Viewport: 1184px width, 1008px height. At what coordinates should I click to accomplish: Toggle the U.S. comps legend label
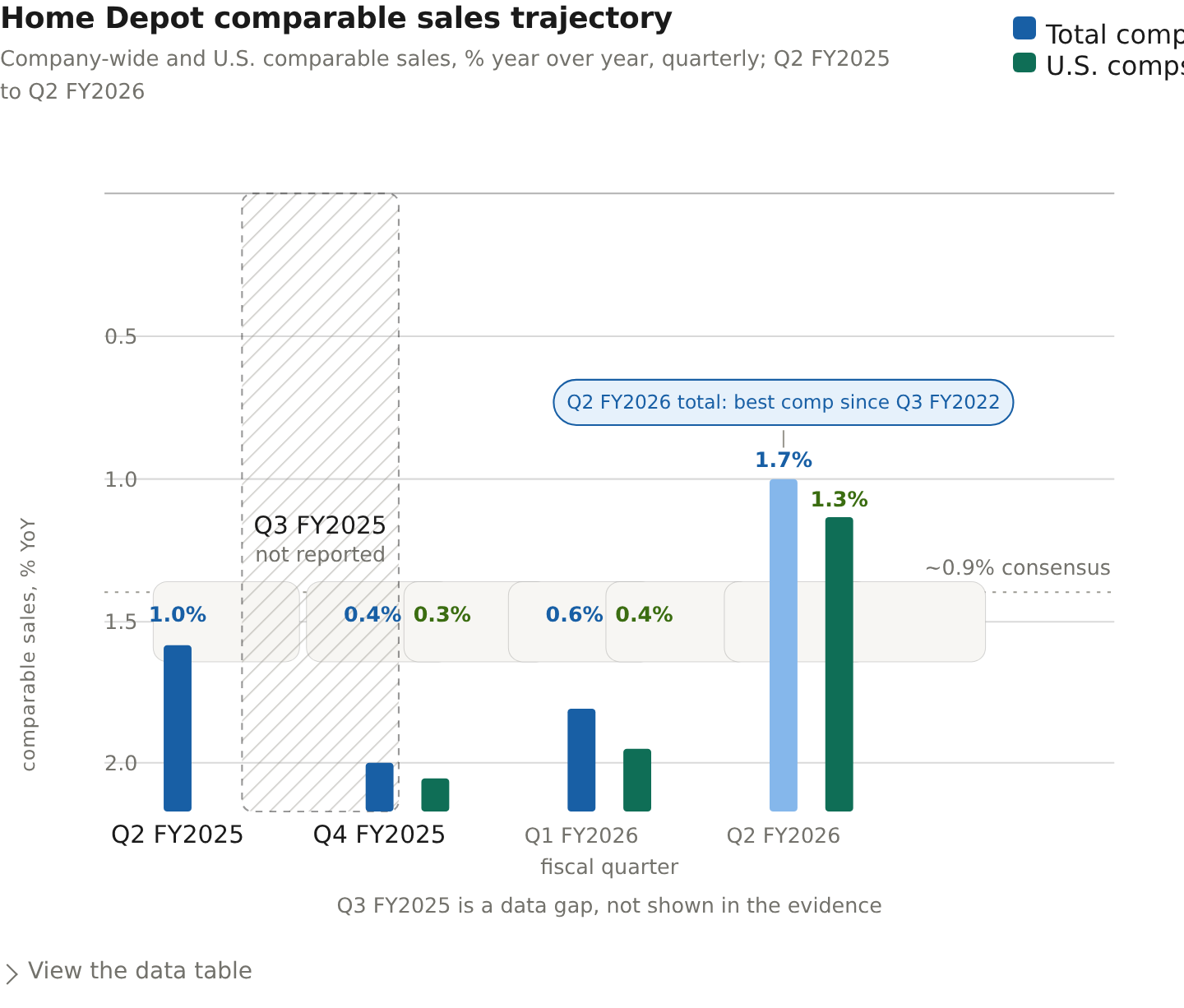(x=1114, y=67)
